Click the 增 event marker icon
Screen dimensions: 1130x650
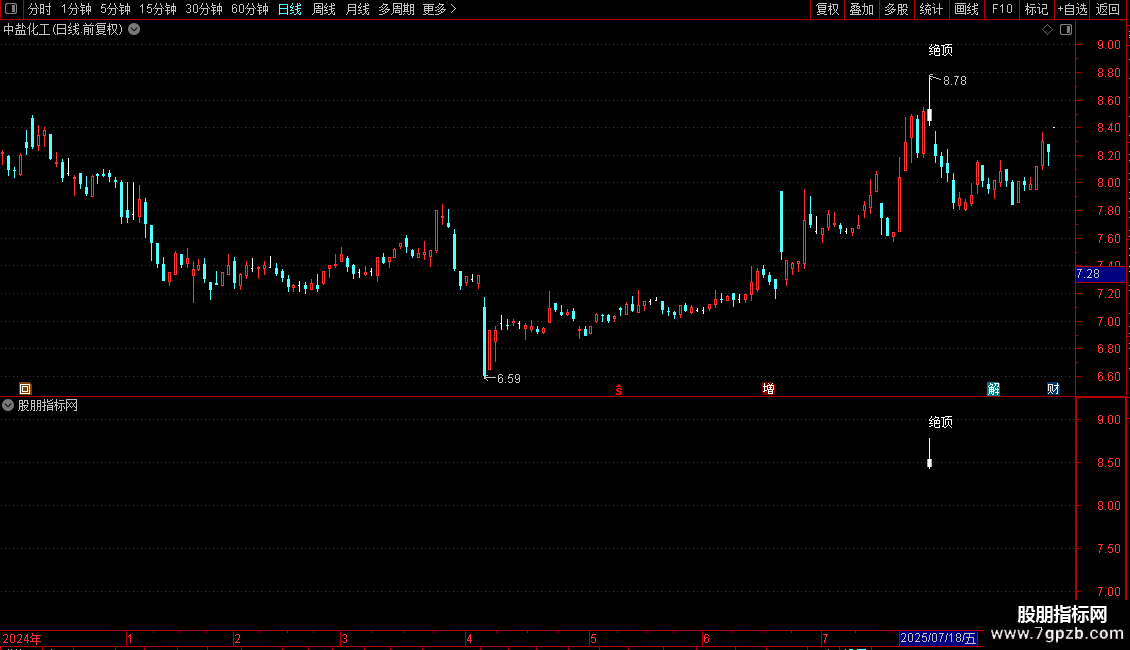pos(768,389)
